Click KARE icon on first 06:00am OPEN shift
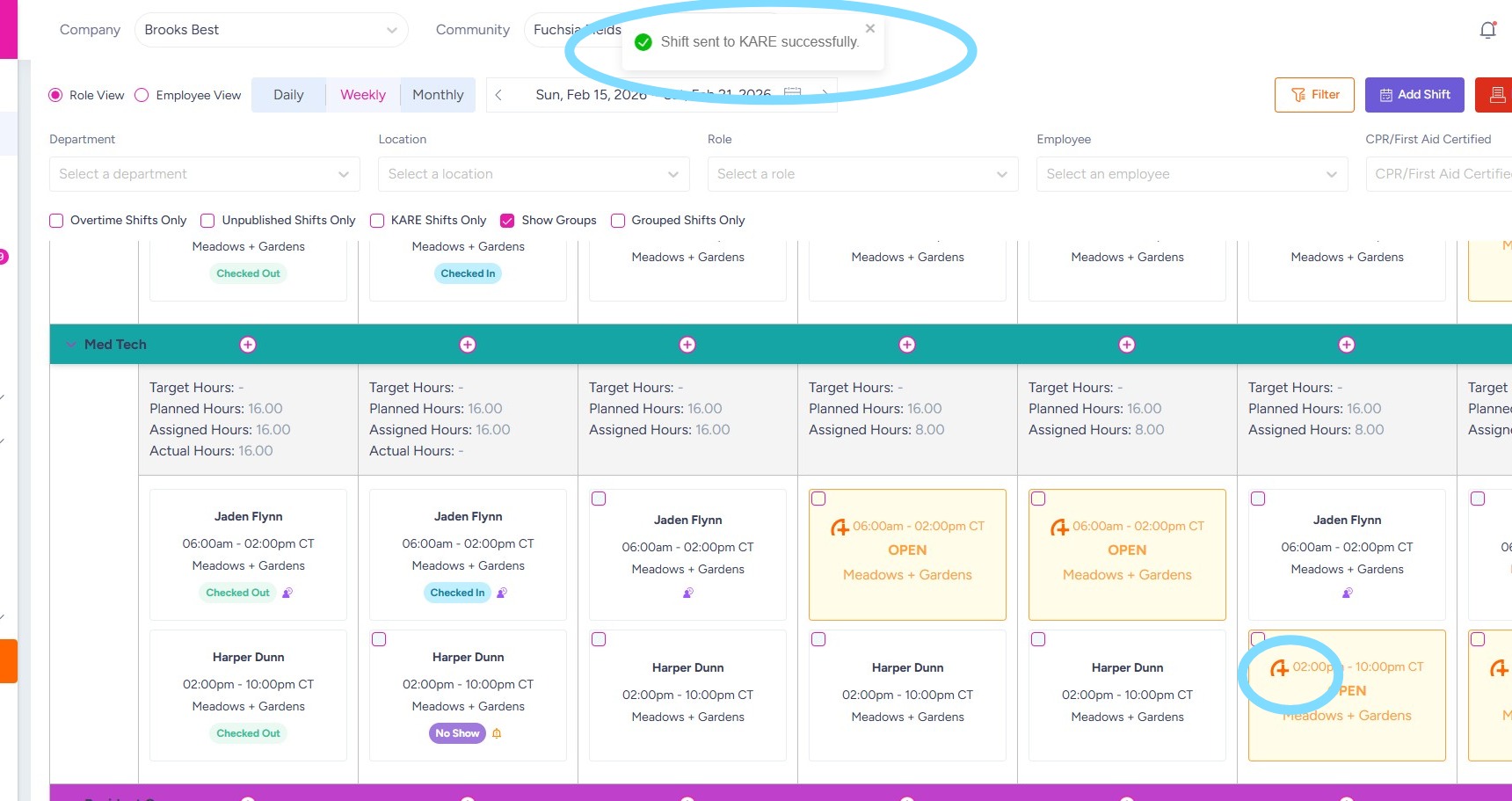 point(840,528)
